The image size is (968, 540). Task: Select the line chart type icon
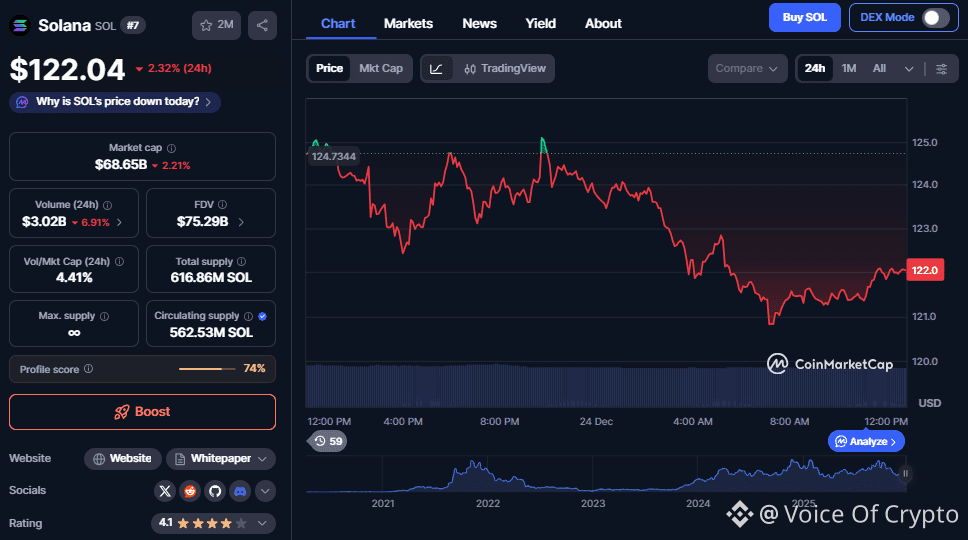coord(437,68)
